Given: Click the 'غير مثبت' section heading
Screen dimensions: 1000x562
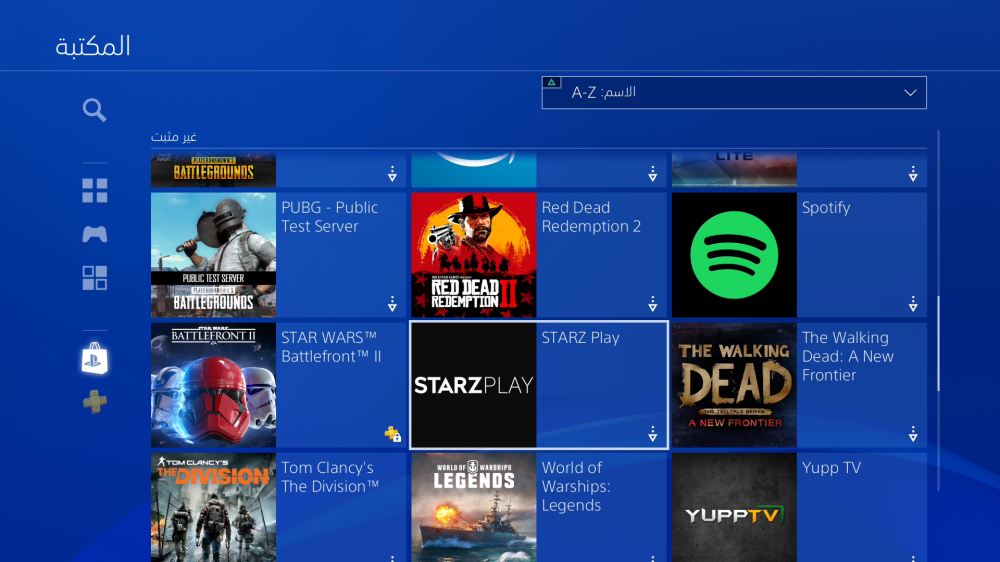Looking at the screenshot, I should coord(173,137).
